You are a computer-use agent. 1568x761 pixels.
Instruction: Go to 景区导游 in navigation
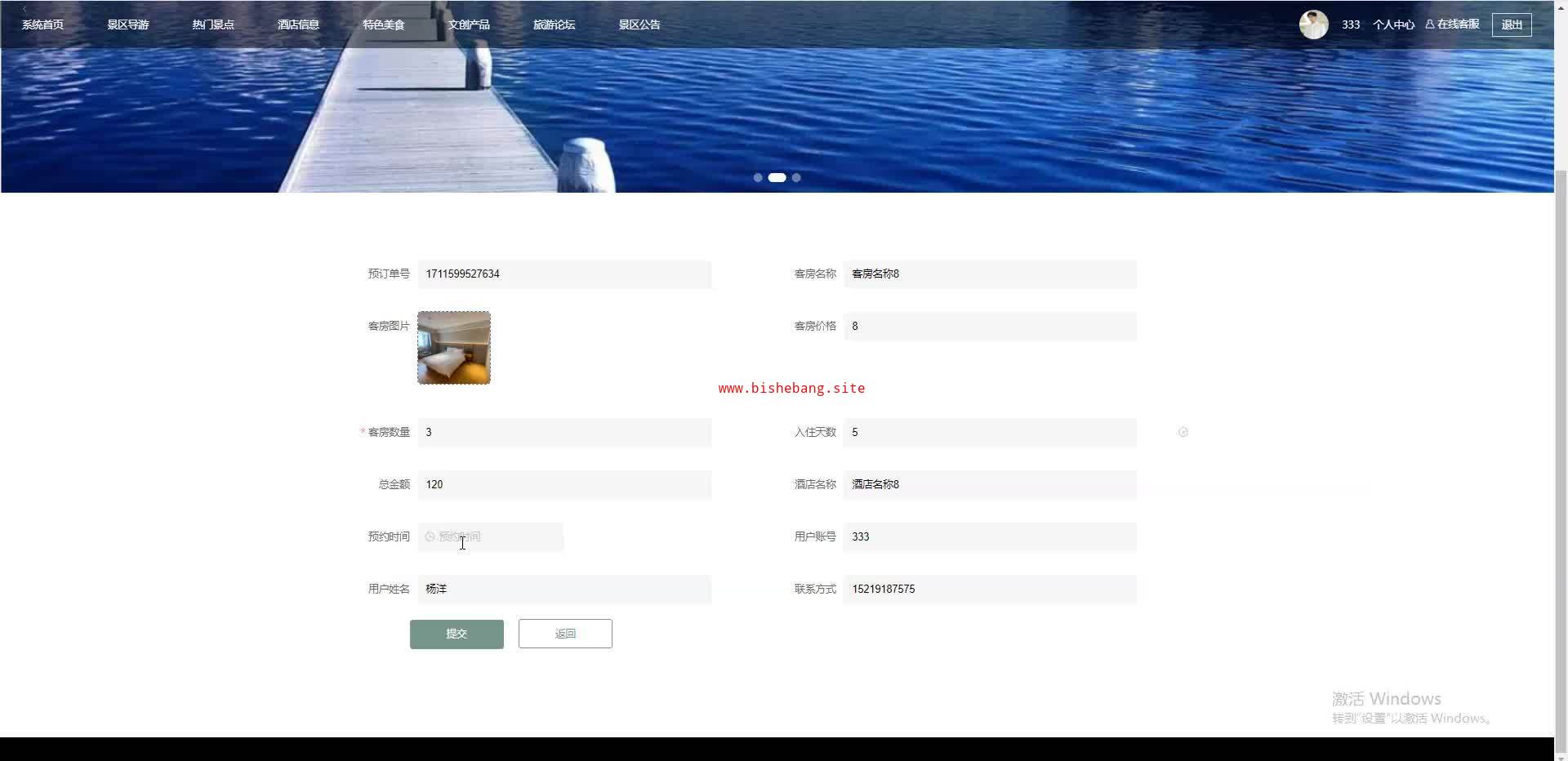[127, 24]
